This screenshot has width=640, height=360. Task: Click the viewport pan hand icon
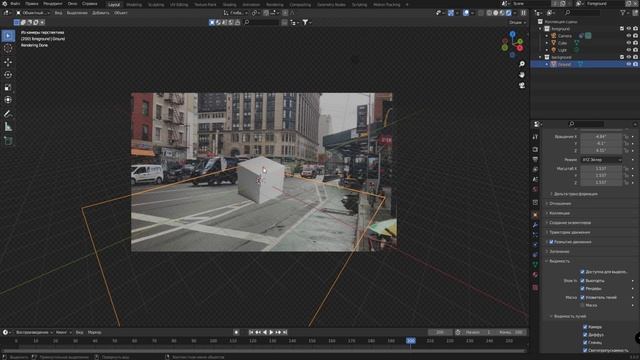coord(522,75)
